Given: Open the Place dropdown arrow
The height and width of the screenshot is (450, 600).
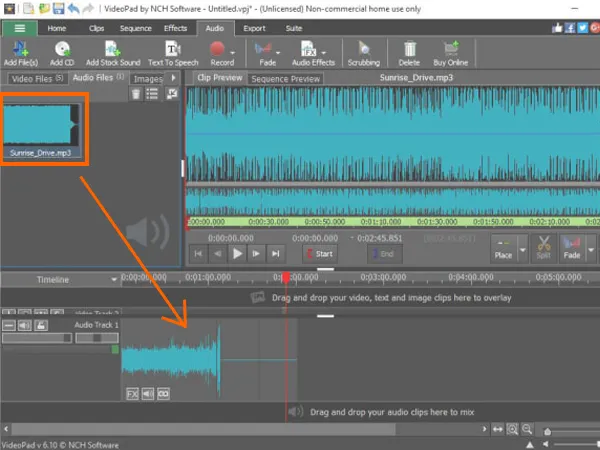Looking at the screenshot, I should pyautogui.click(x=523, y=249).
